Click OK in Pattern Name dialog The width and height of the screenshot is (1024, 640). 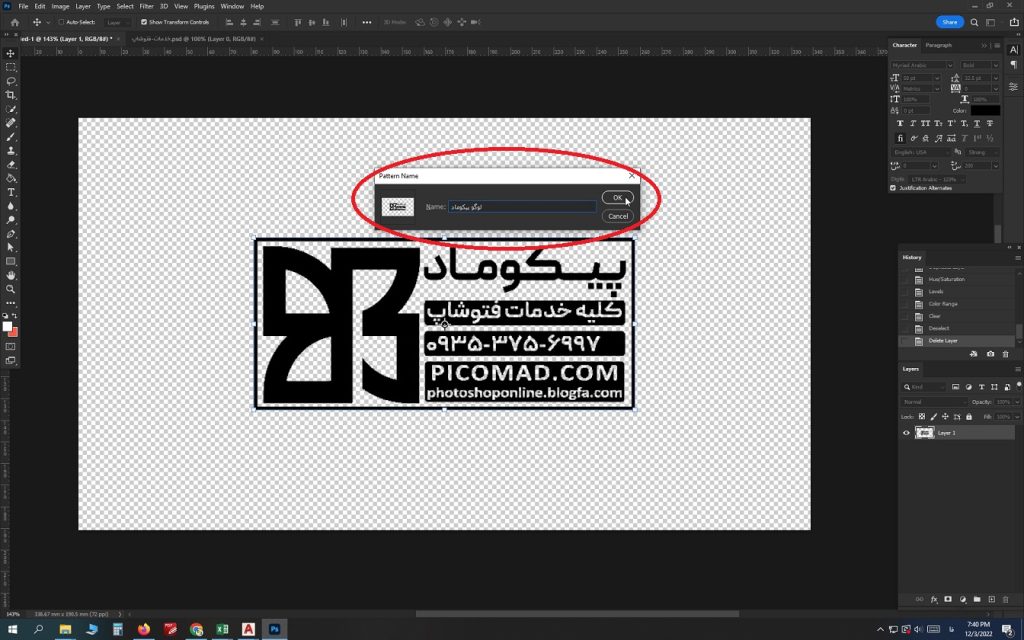pos(617,197)
